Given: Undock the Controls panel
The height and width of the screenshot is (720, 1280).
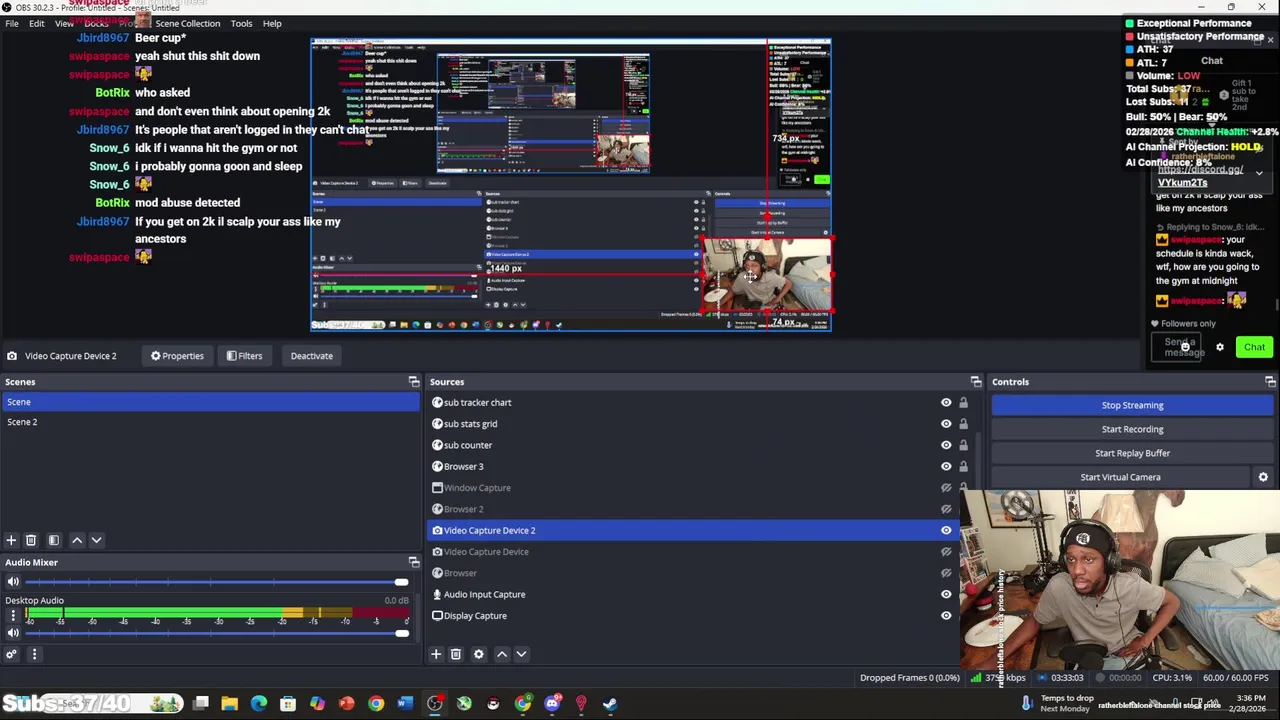Looking at the screenshot, I should [1270, 382].
